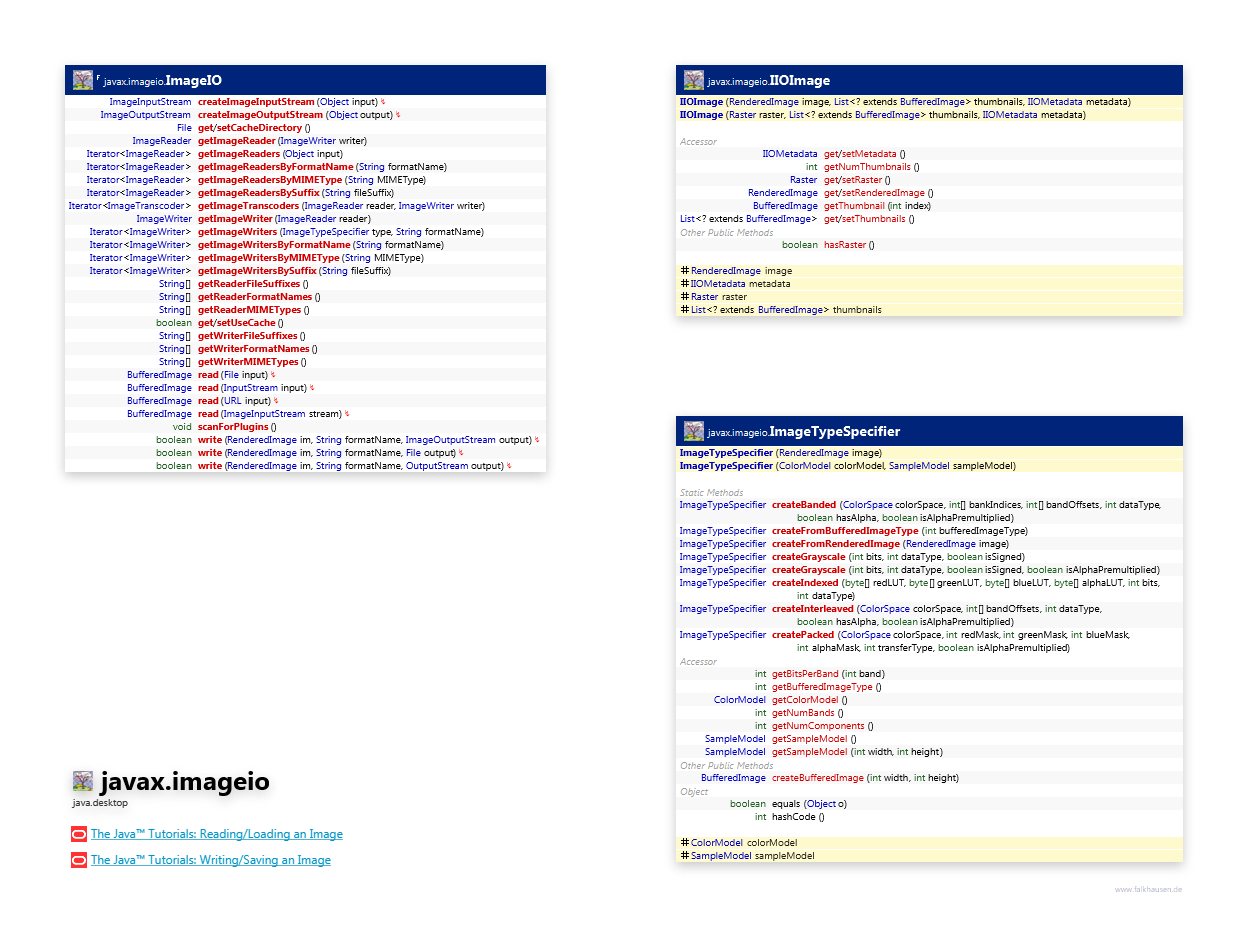
Task: Select the getImageReadersByFormatName method
Action: (274, 167)
